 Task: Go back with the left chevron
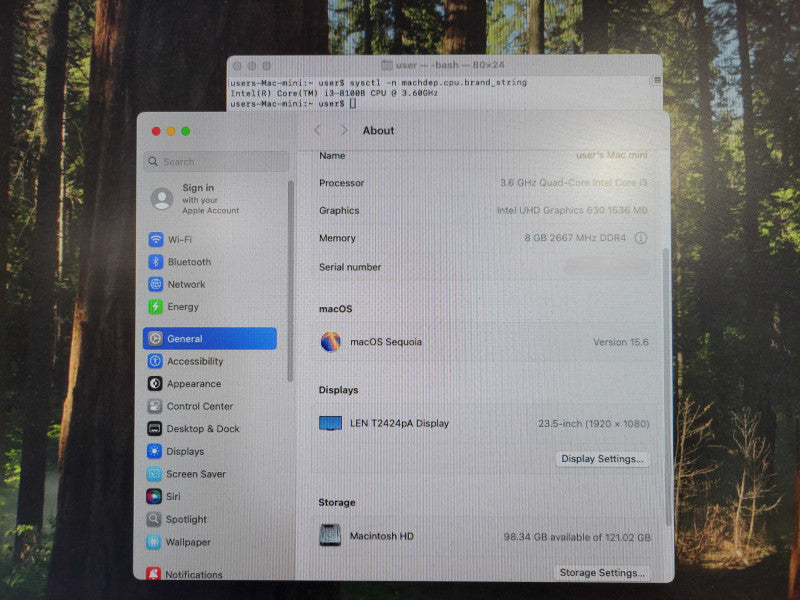point(317,130)
